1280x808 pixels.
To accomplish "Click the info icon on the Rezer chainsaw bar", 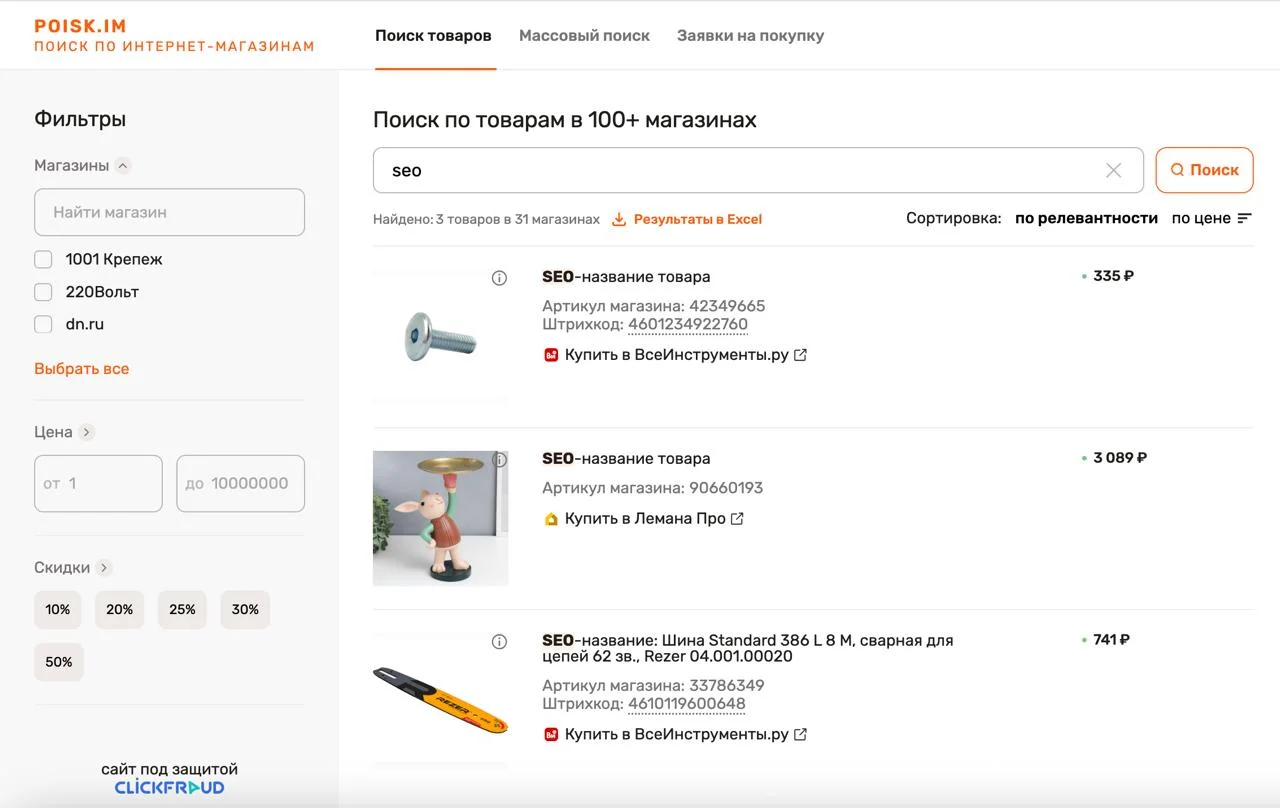I will pyautogui.click(x=500, y=642).
